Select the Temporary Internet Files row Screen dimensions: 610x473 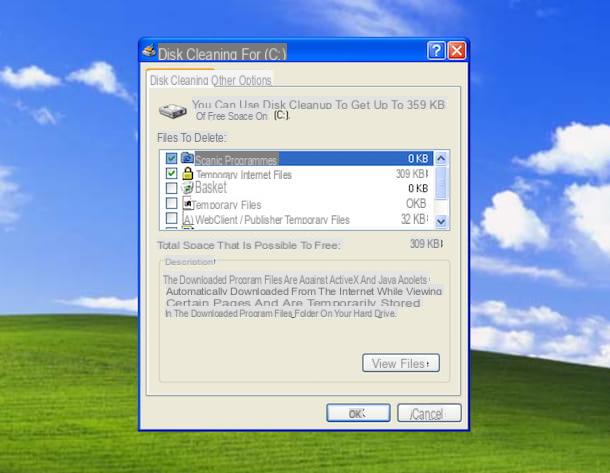[297, 173]
